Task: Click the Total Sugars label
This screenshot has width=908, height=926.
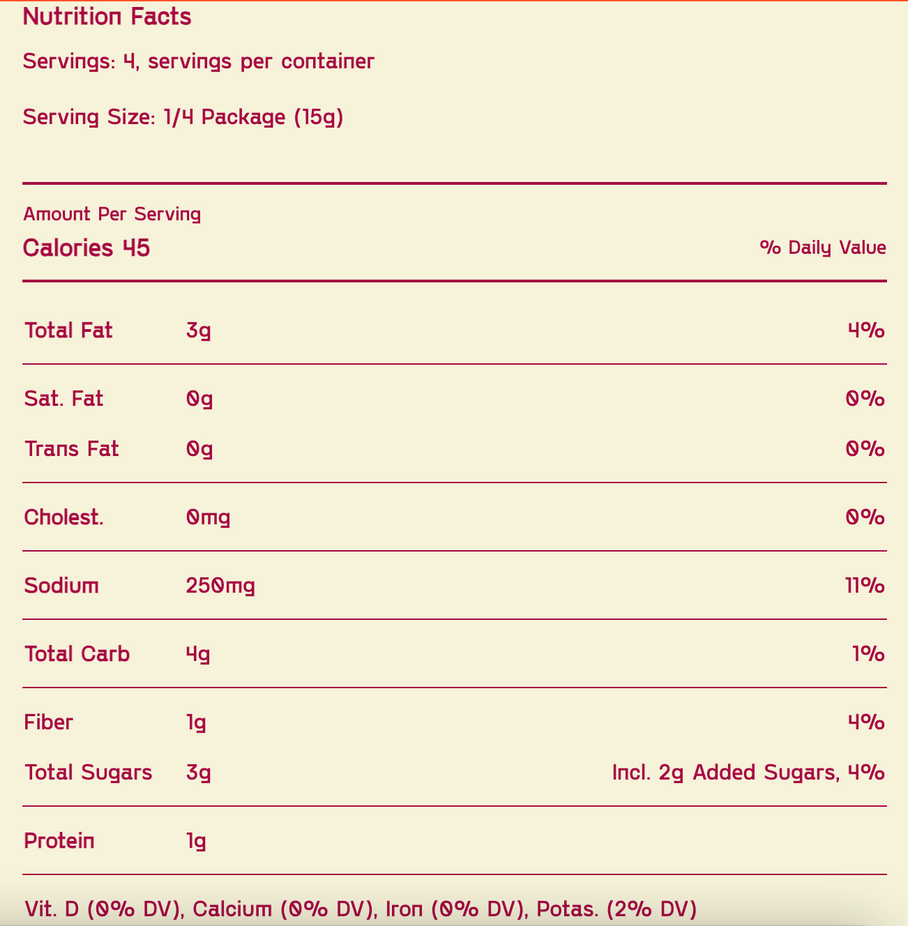Action: tap(88, 772)
